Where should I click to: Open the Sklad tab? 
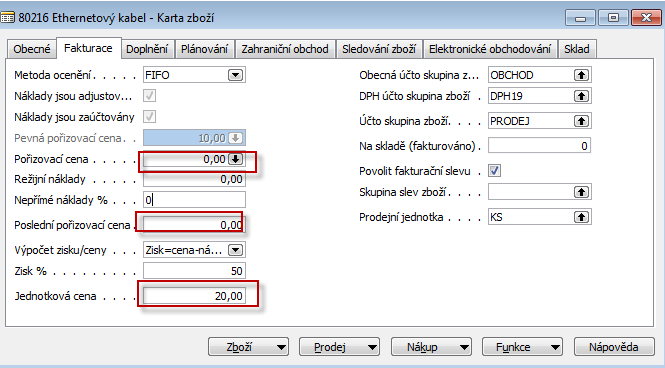click(577, 49)
